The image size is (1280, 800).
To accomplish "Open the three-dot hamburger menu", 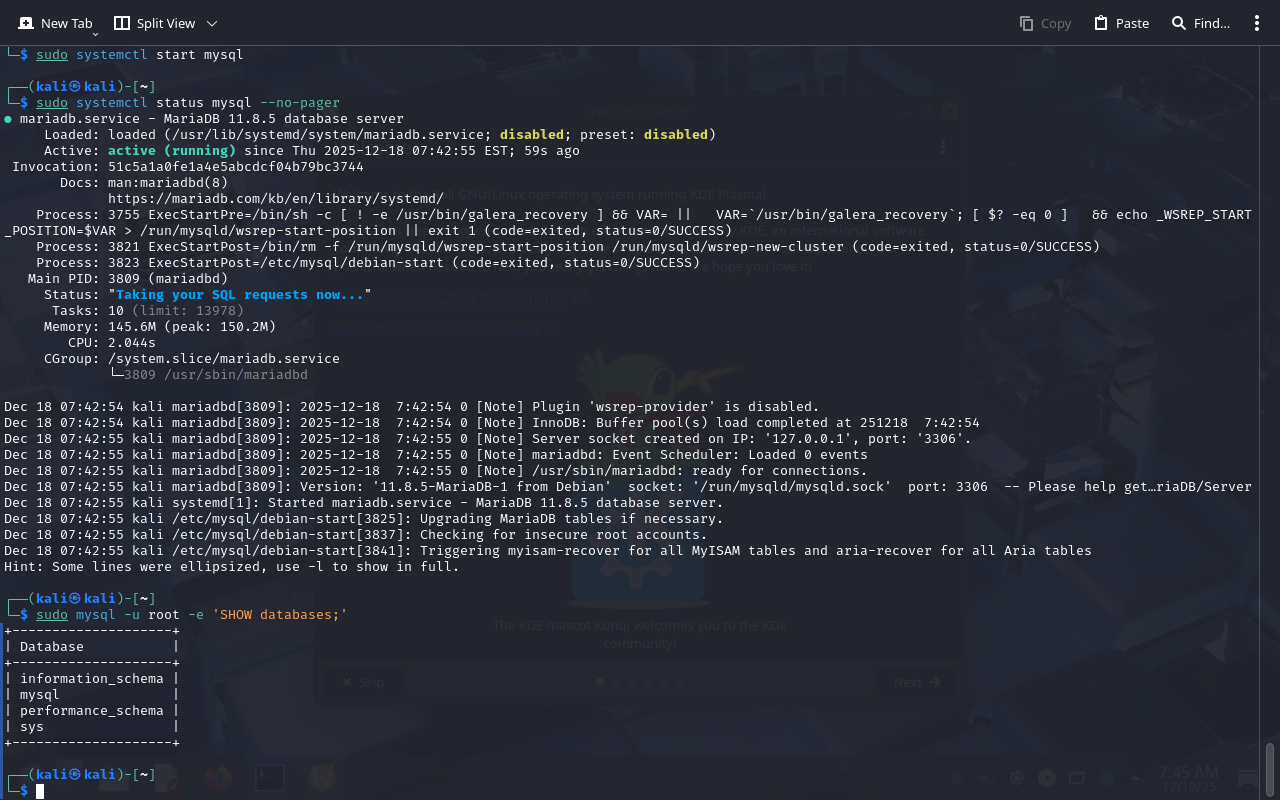I will pos(1257,23).
